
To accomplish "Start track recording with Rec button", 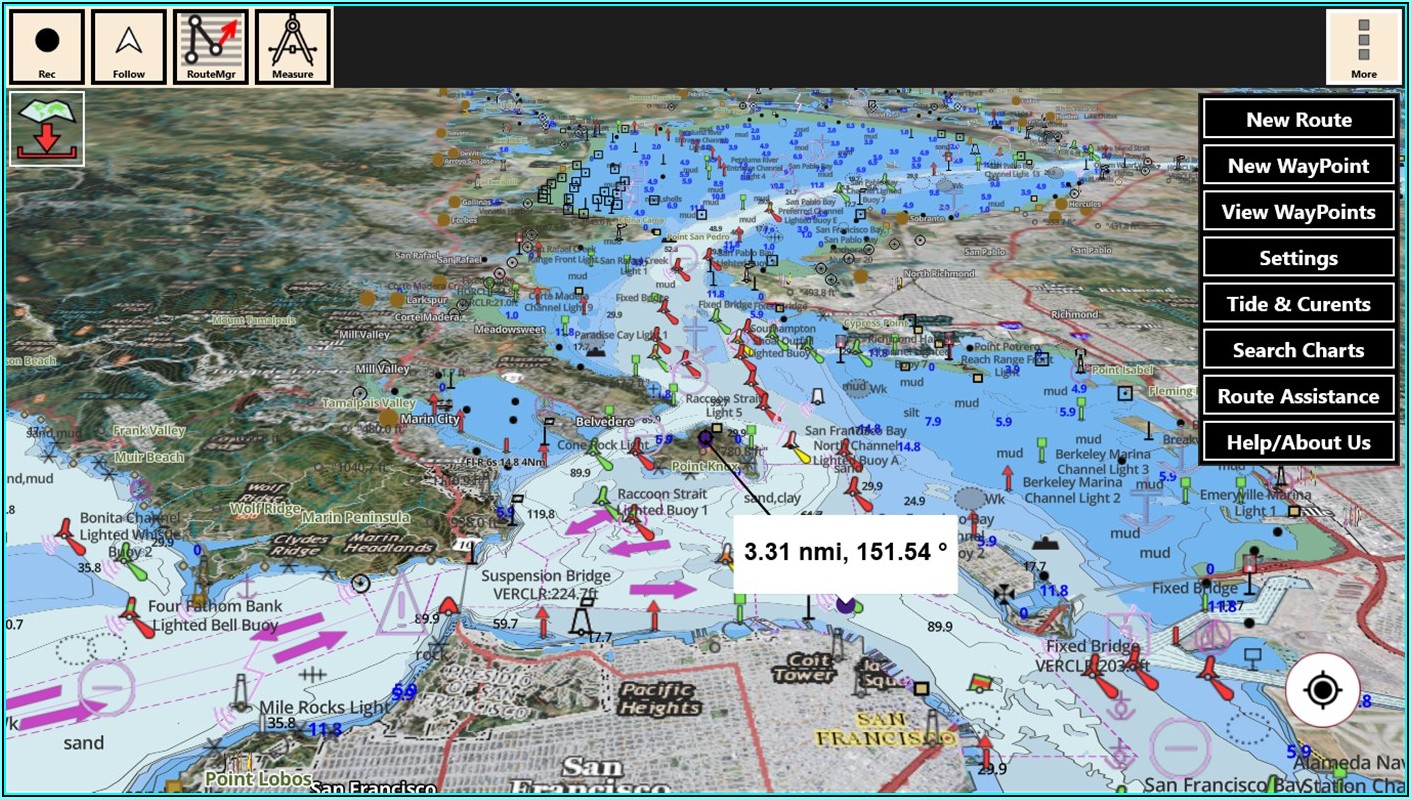I will (47, 47).
